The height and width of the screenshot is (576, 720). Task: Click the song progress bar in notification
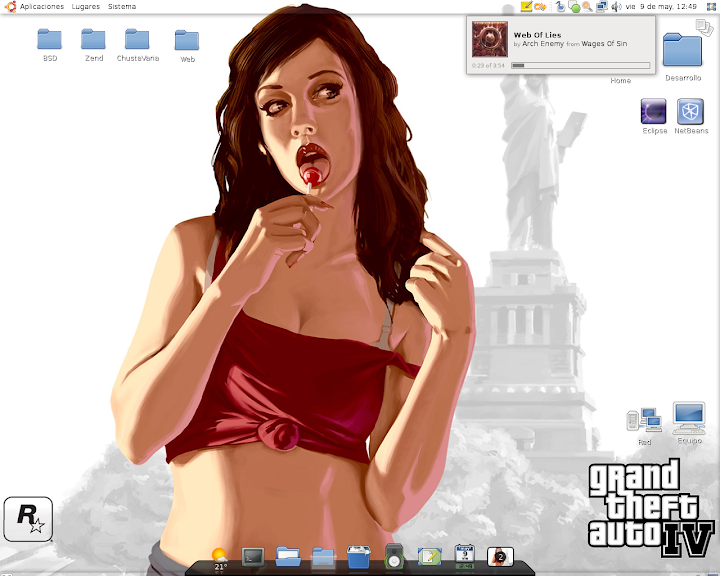[x=580, y=66]
